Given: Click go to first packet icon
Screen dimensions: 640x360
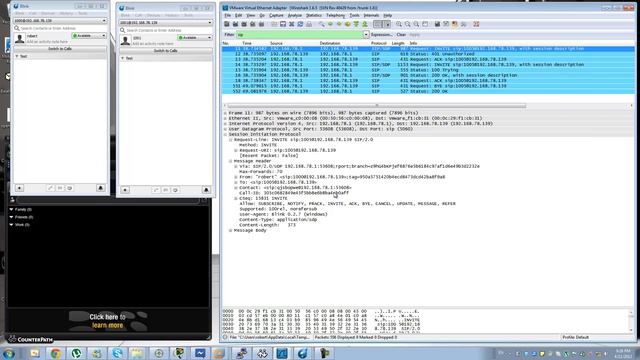Looking at the screenshot, I should tap(356, 24).
